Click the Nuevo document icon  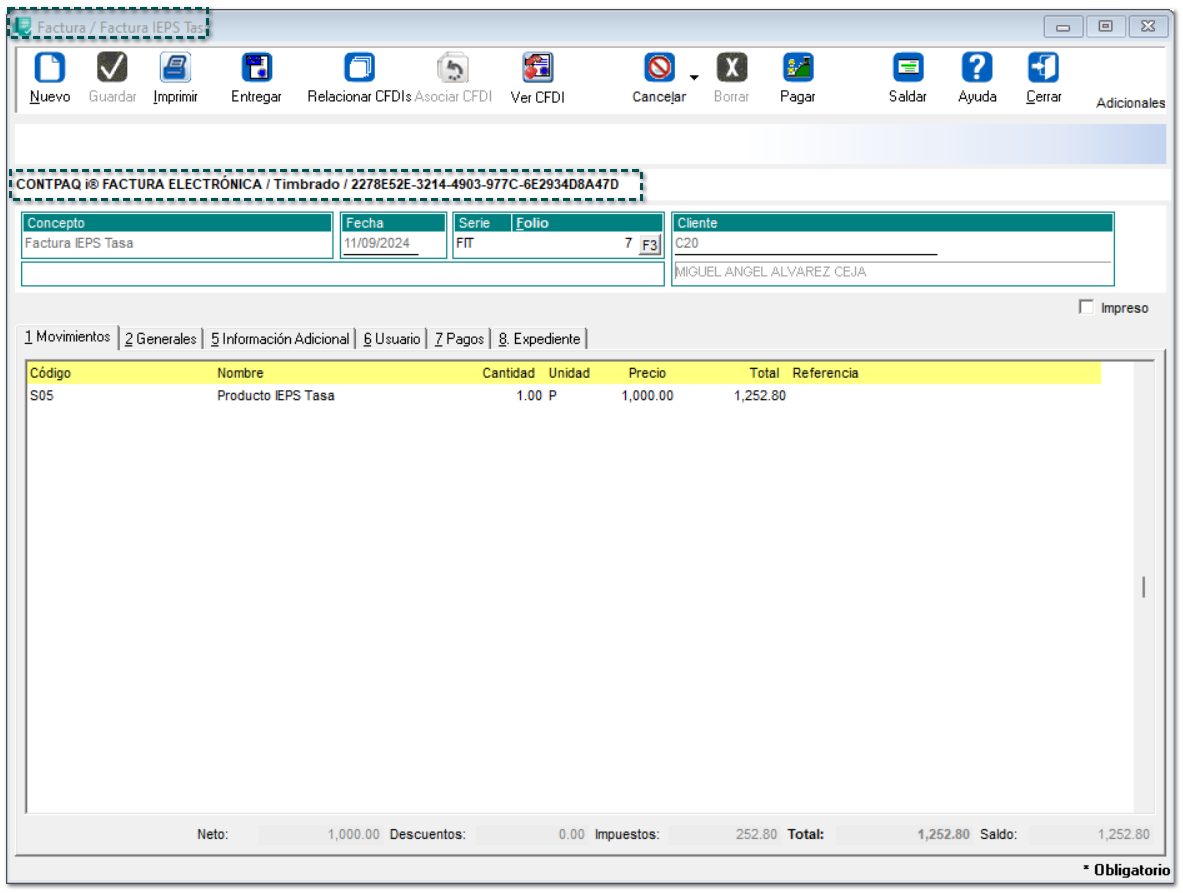[x=49, y=69]
